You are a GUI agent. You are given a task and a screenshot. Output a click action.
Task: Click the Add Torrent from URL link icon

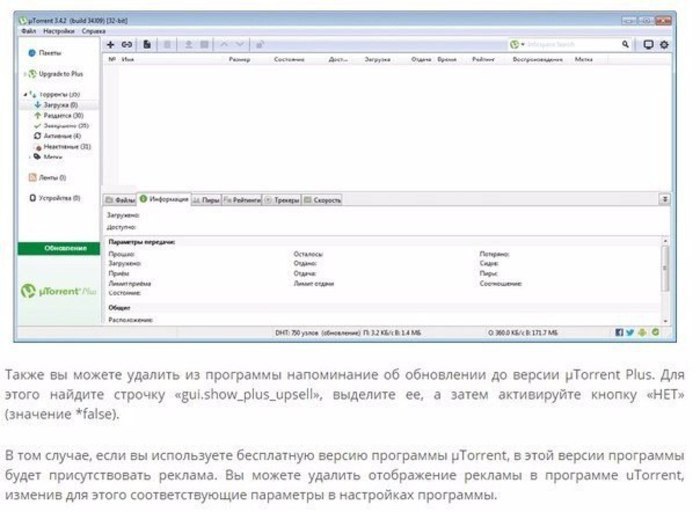click(x=127, y=45)
